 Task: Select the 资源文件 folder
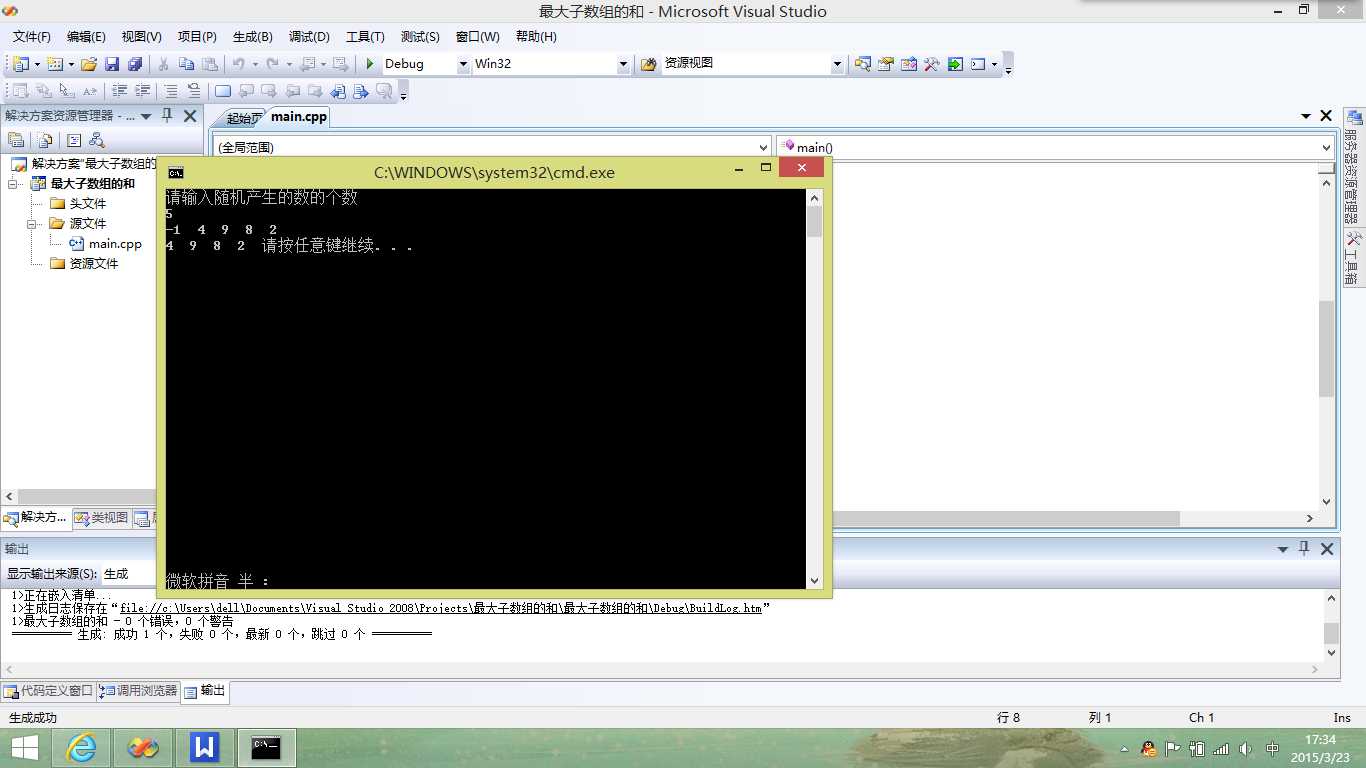pos(84,264)
